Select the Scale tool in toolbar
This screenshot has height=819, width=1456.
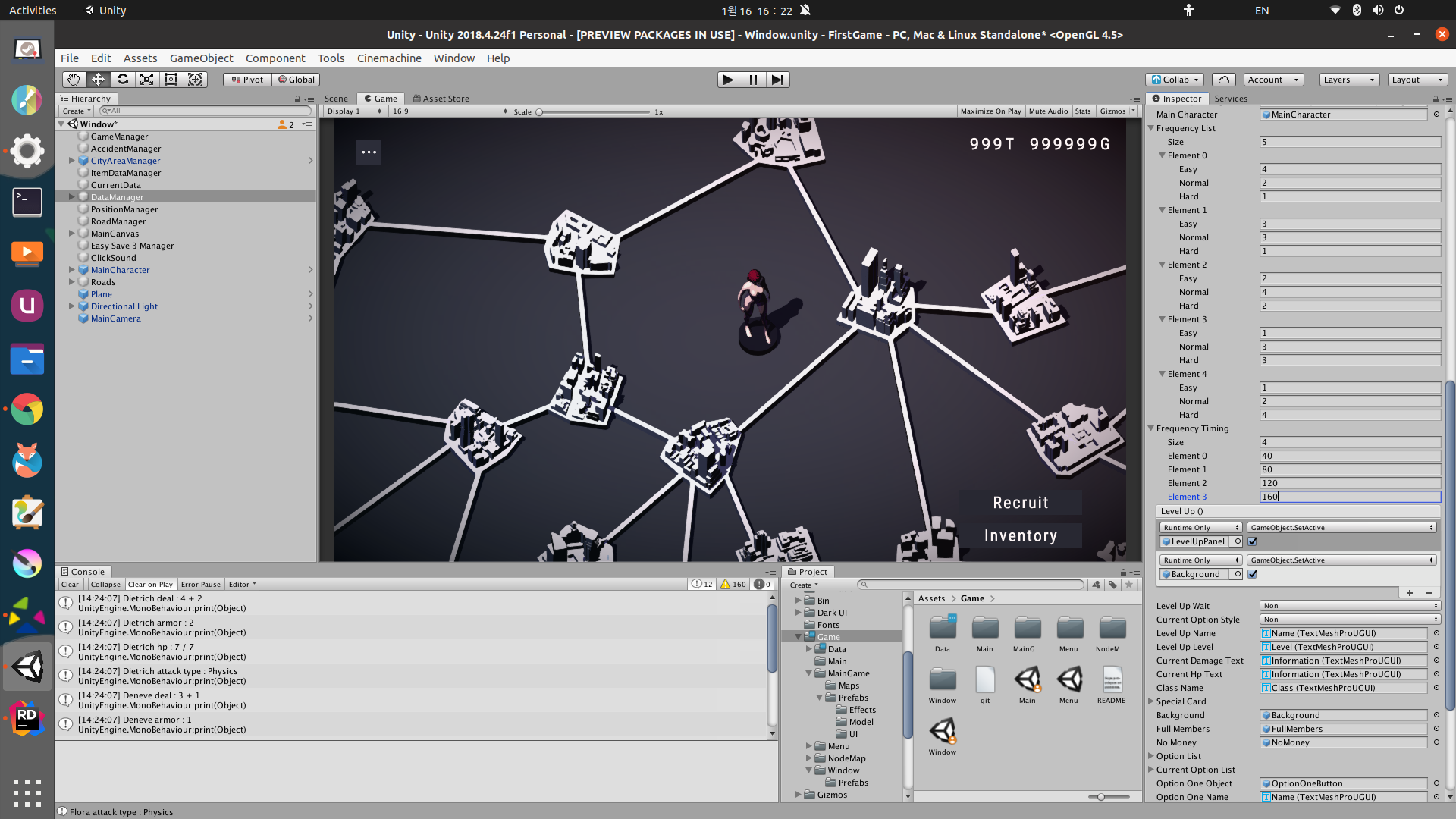coord(146,79)
